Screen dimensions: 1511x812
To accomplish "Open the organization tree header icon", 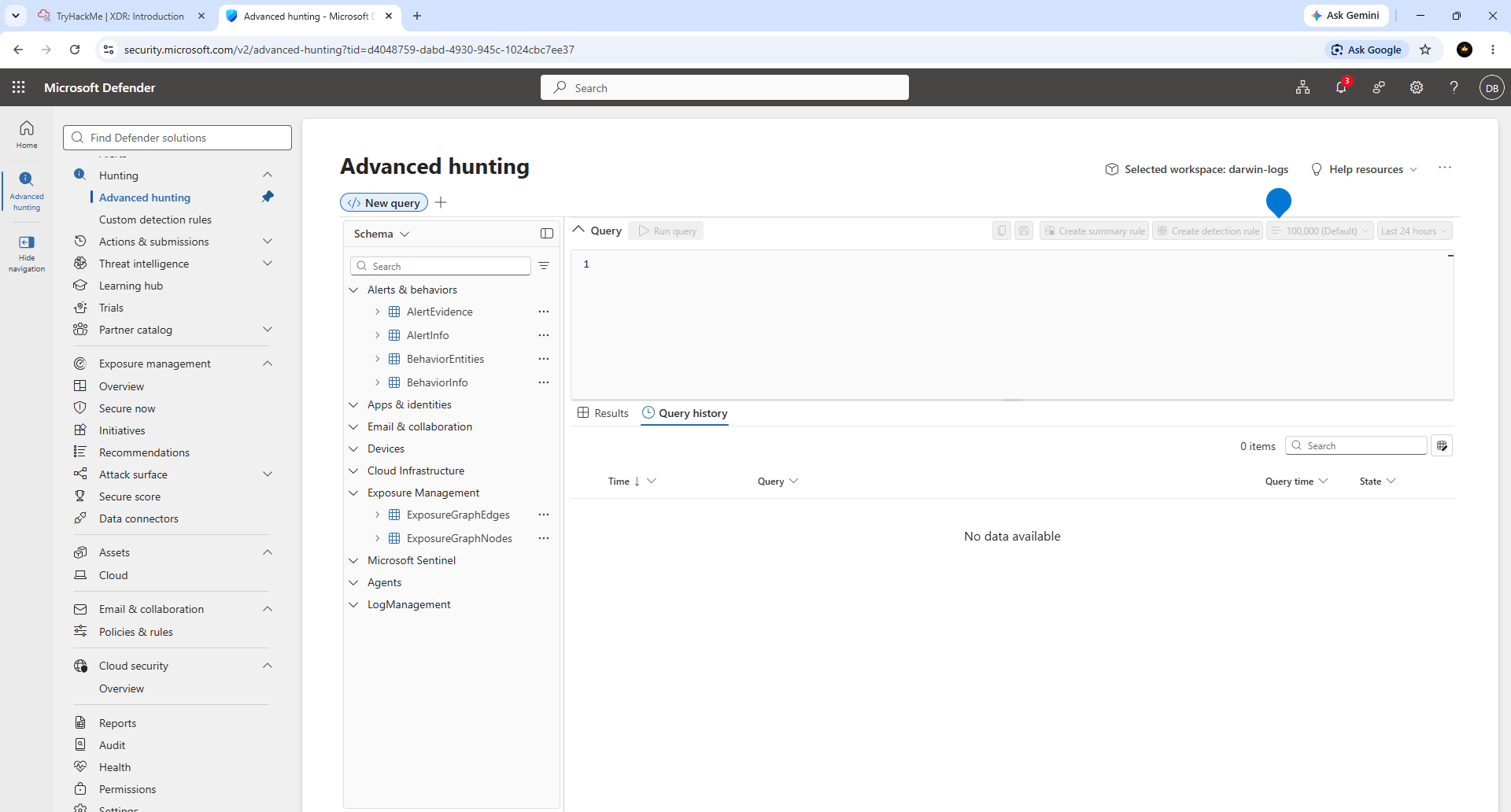I will click(x=1303, y=87).
